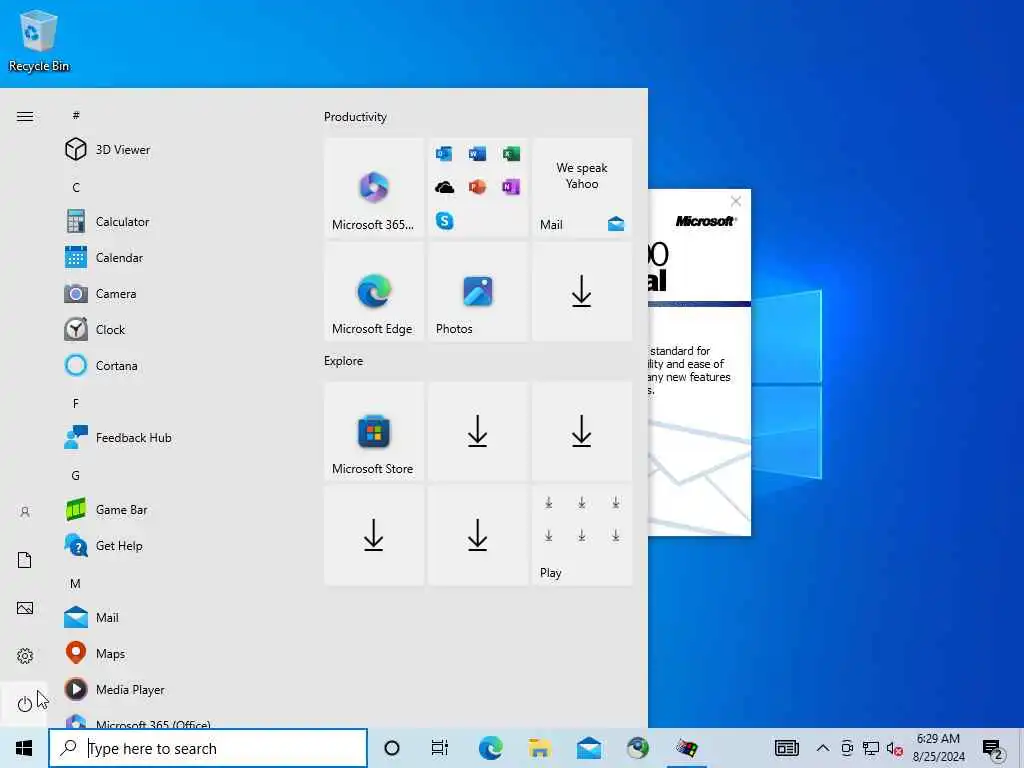The width and height of the screenshot is (1024, 768).
Task: Open Word icon in Office folder tile
Action: pos(477,153)
